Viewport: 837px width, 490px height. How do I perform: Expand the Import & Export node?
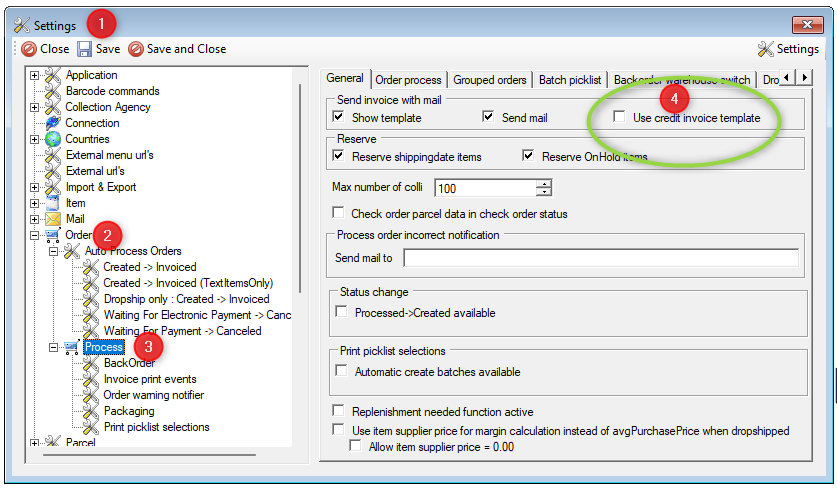[35, 187]
